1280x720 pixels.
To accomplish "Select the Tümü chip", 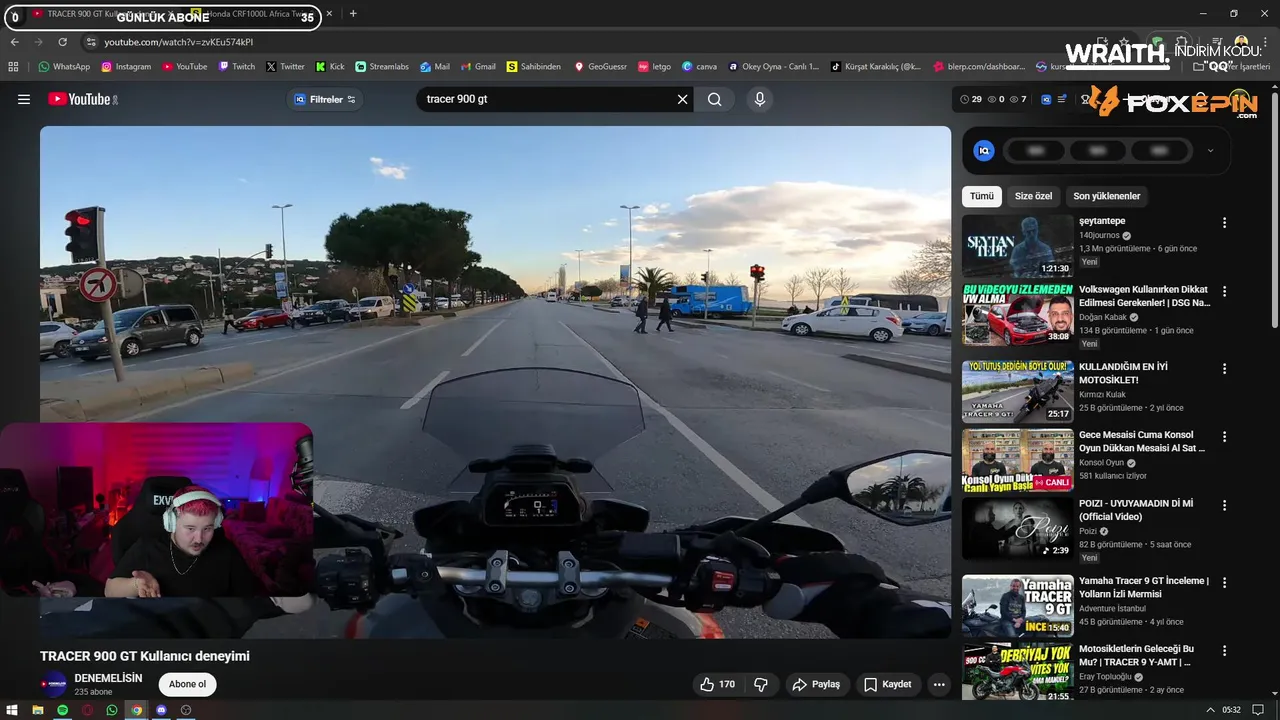I will coord(982,196).
